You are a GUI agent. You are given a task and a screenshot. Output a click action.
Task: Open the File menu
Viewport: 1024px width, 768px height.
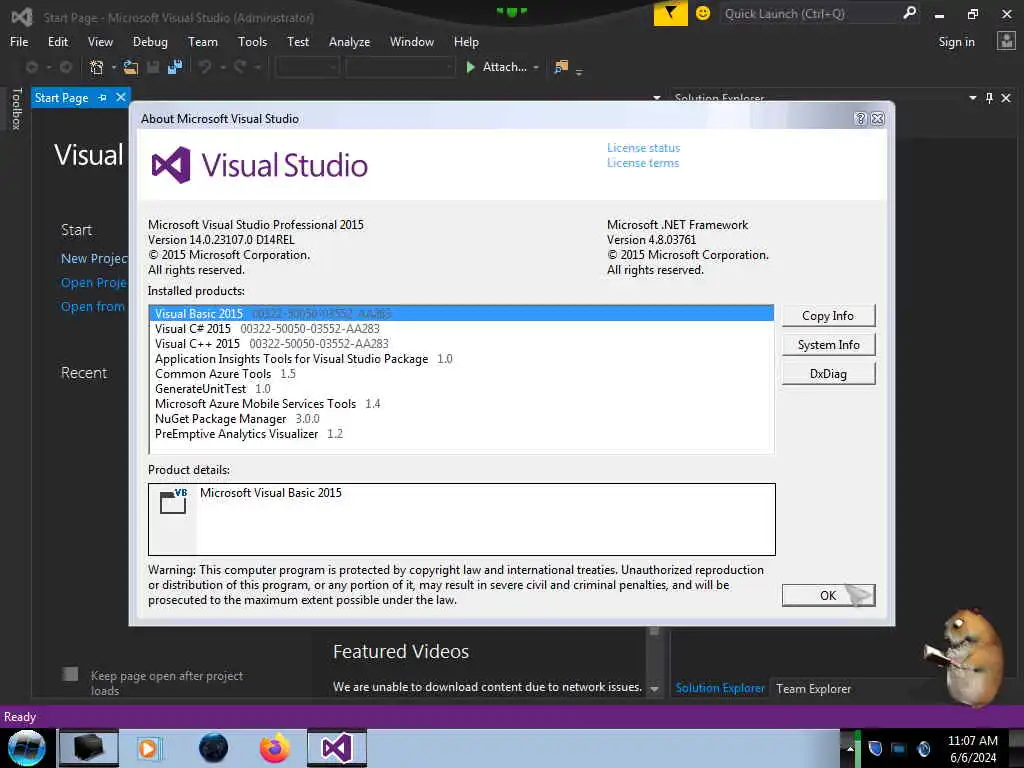pos(19,42)
